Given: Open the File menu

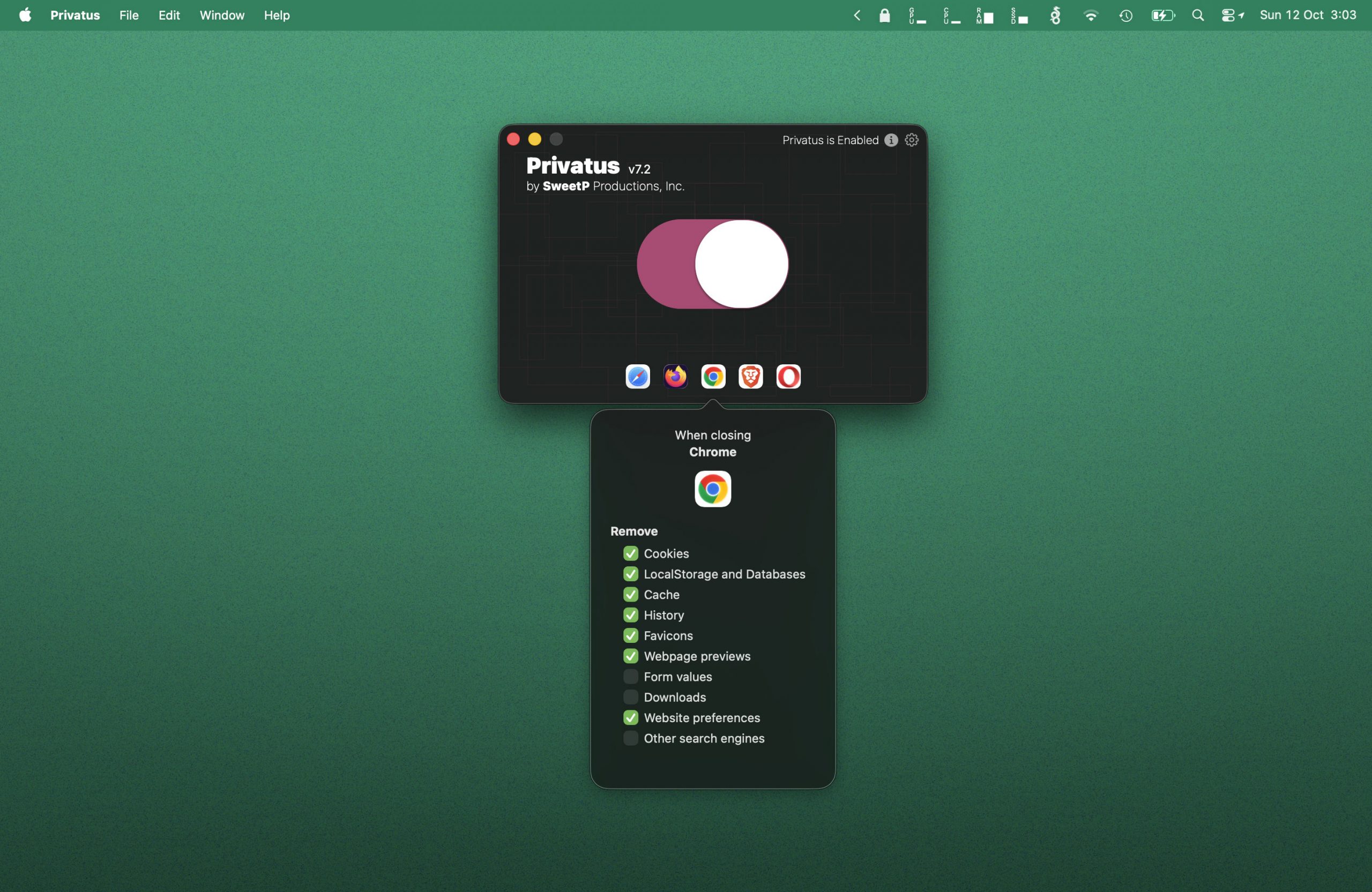Looking at the screenshot, I should [129, 16].
